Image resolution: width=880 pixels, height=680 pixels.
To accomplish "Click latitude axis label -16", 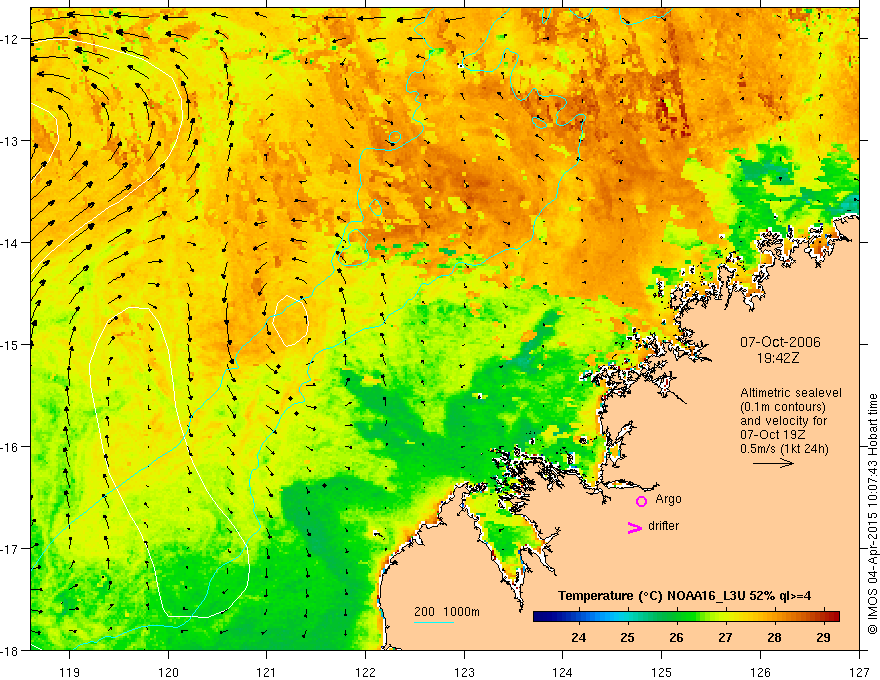I will pyautogui.click(x=11, y=447).
